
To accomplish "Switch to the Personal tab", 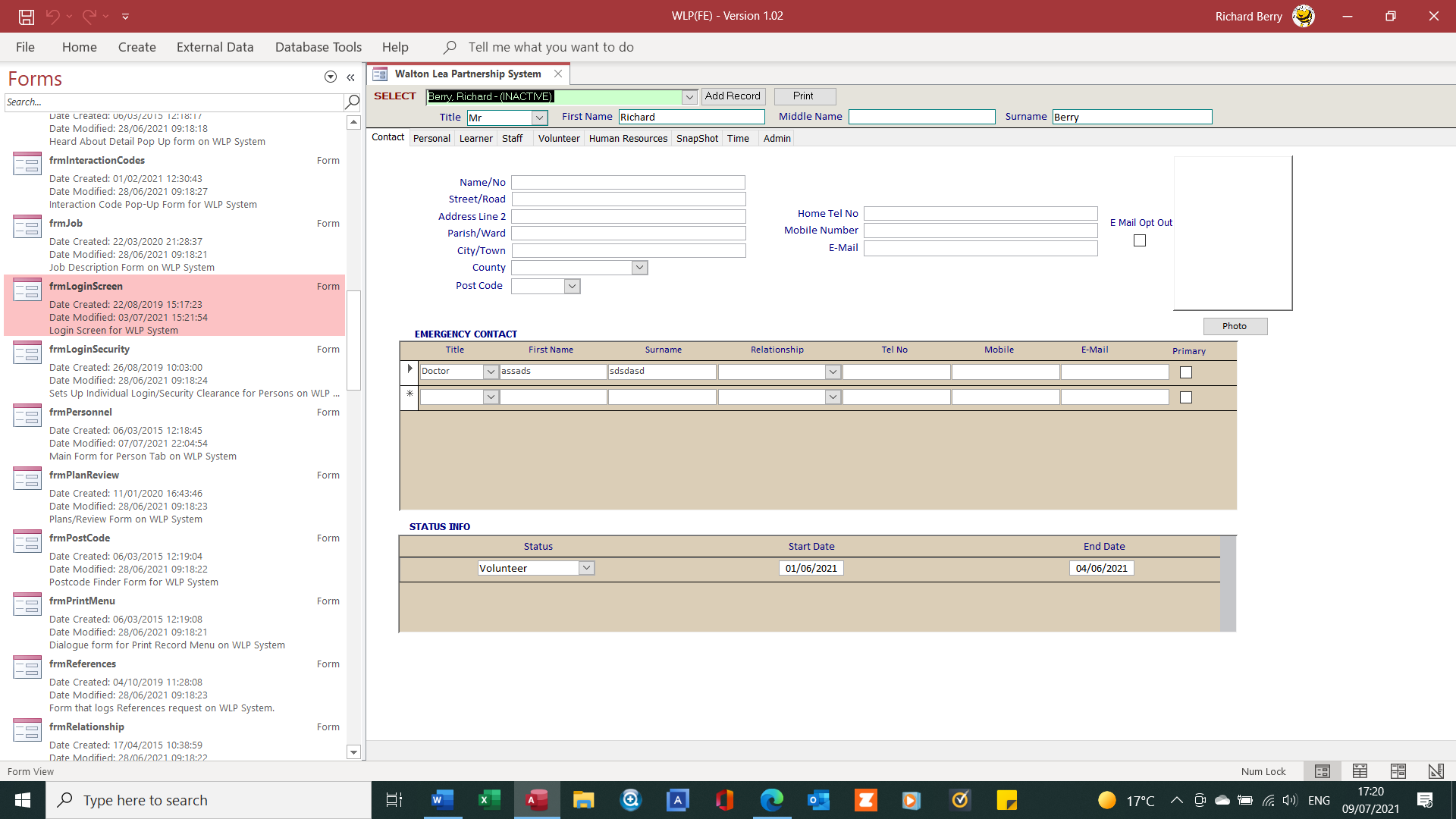I will click(x=431, y=138).
